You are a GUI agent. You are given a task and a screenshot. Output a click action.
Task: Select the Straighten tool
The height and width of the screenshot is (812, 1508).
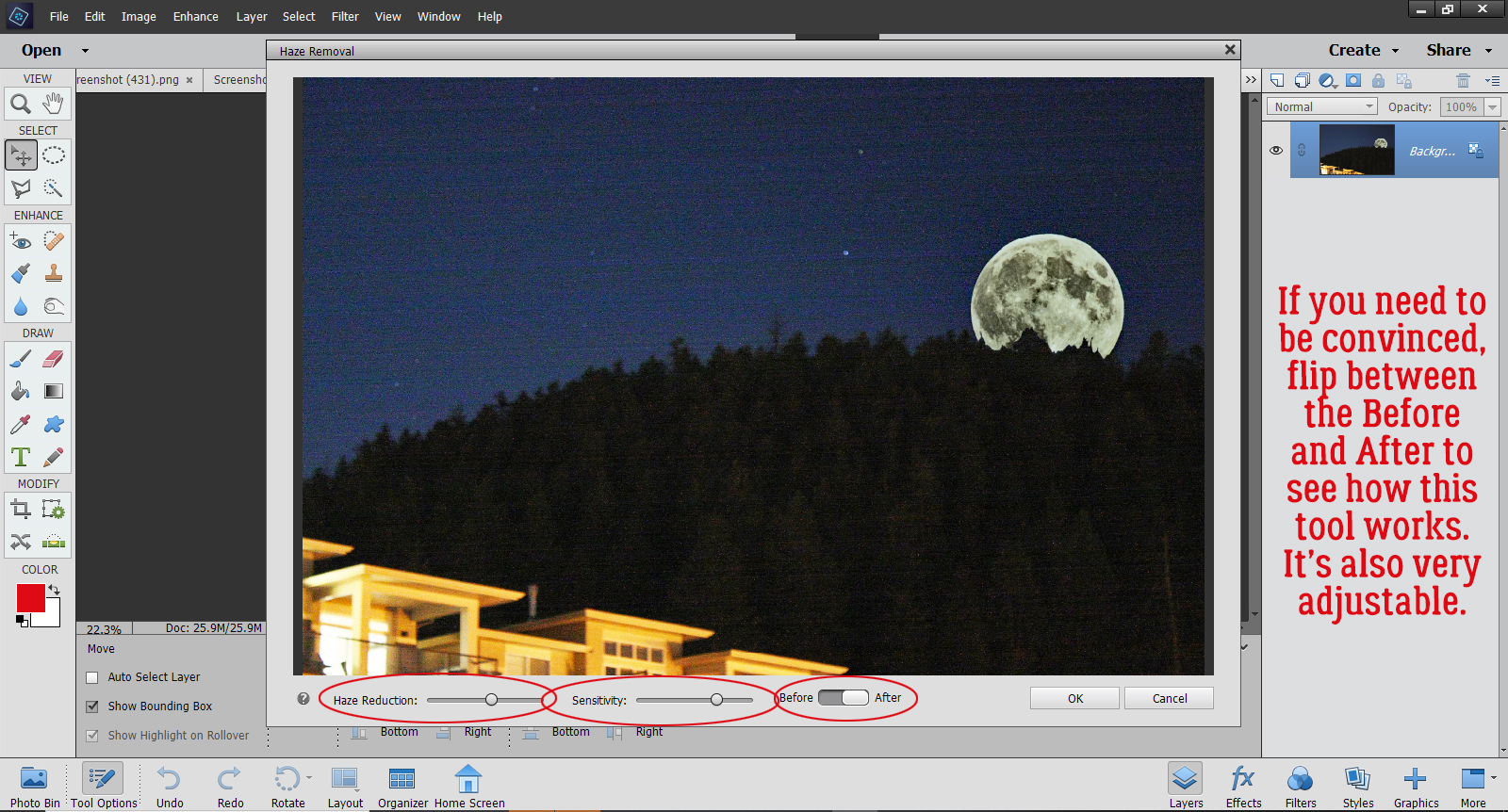click(54, 542)
